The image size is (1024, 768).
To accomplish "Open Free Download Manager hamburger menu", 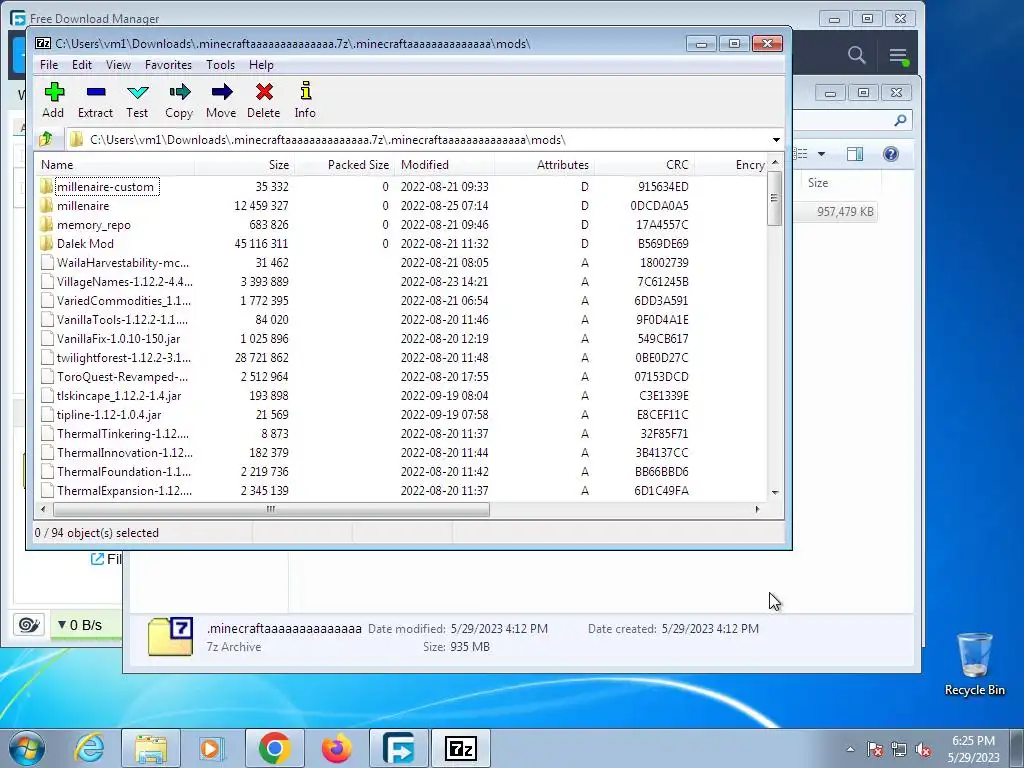I will click(x=899, y=56).
